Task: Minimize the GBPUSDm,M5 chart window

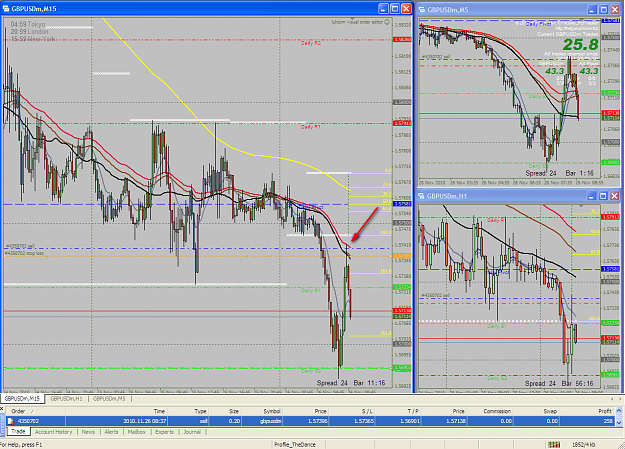Action: pos(592,10)
